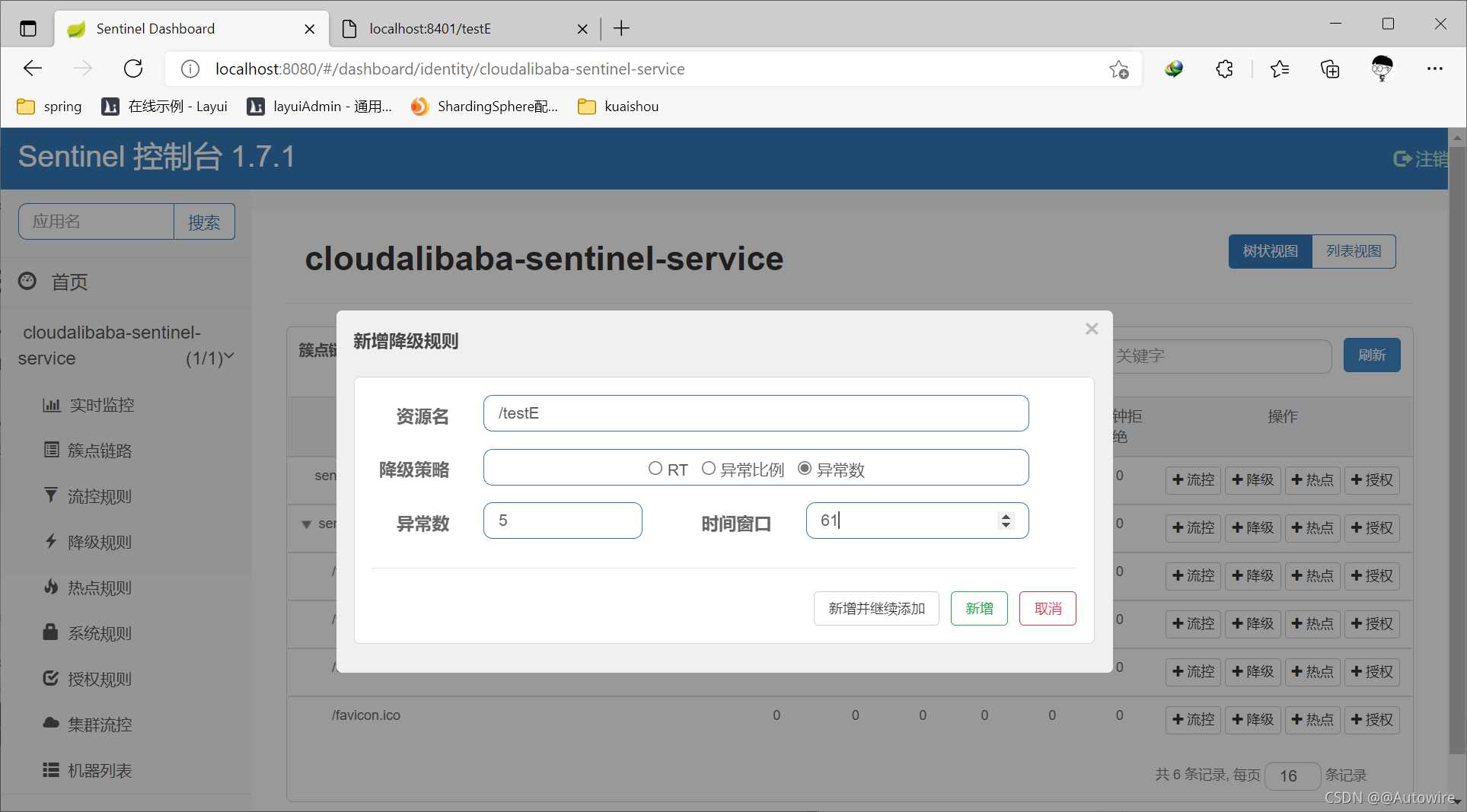Image resolution: width=1467 pixels, height=812 pixels.
Task: Decrease 时间窗口 value with down arrow
Action: (1006, 525)
